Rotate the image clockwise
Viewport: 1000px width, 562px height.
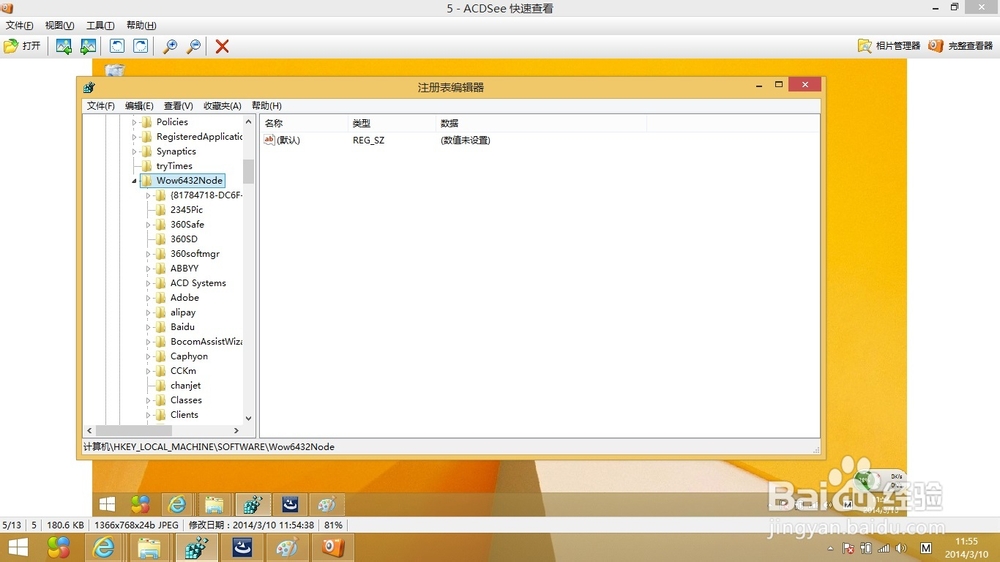(140, 46)
